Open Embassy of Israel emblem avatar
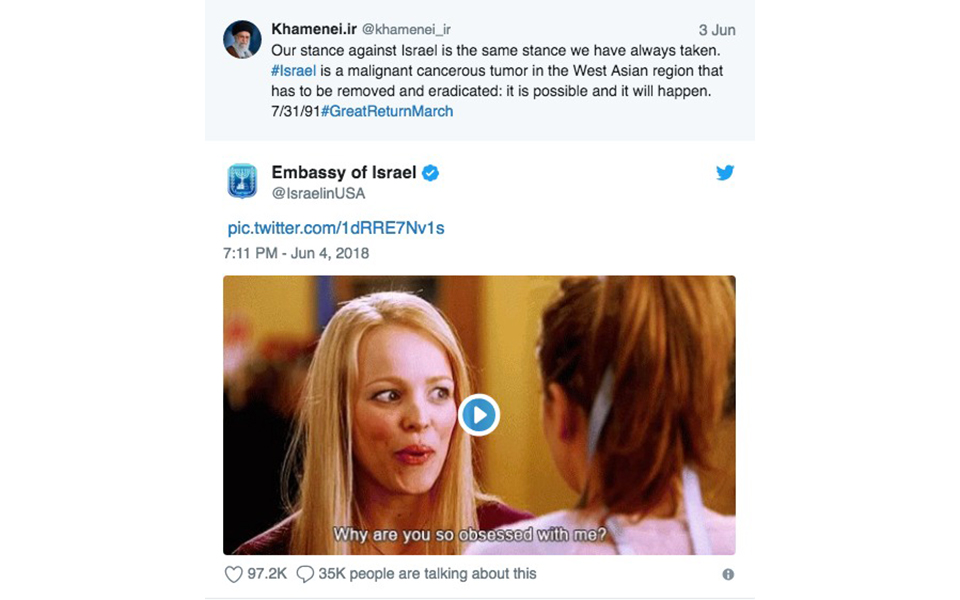960x600 pixels. coord(242,181)
